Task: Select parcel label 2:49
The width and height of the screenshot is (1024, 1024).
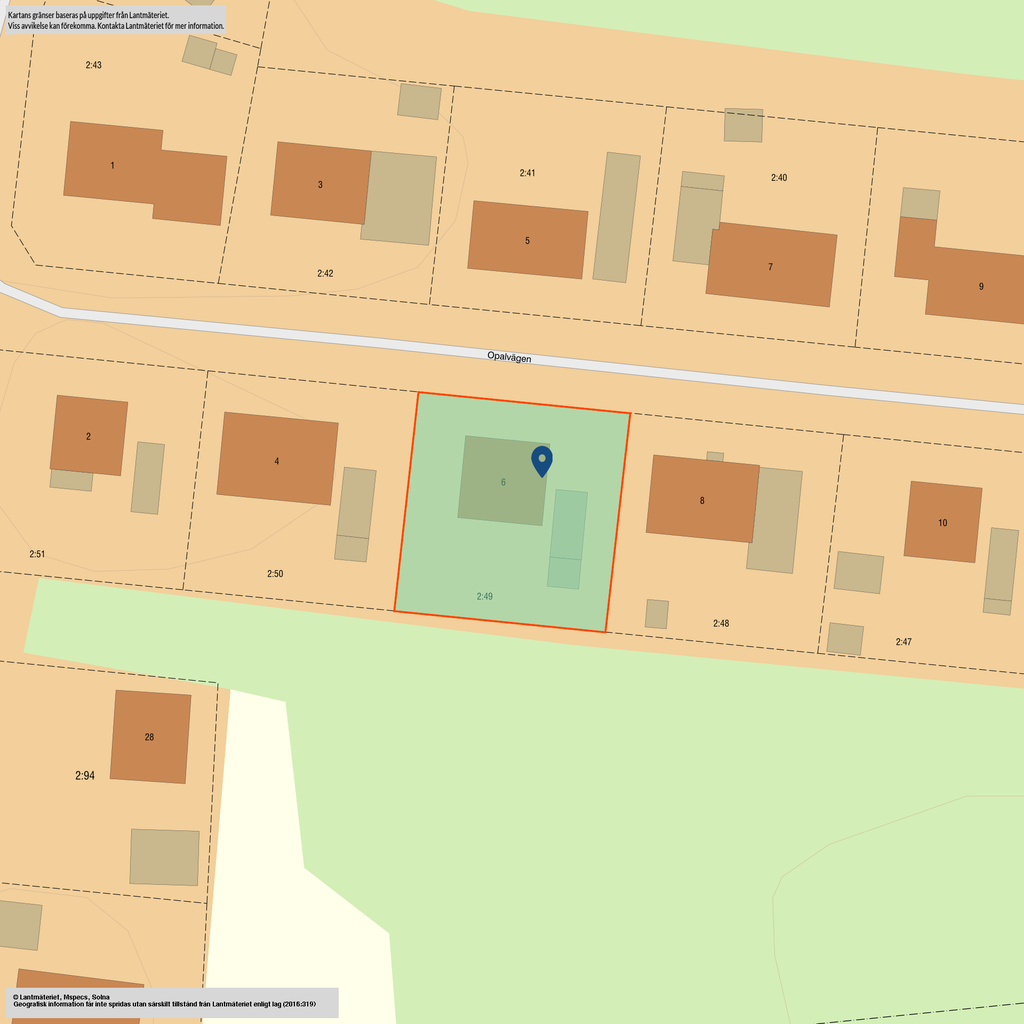Action: [x=484, y=596]
